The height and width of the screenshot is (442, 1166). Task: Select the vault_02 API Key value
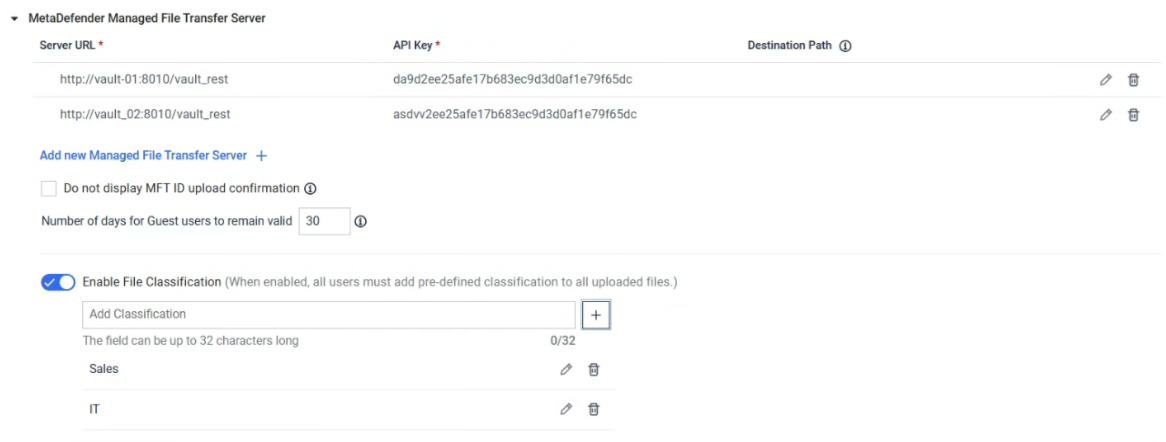(x=515, y=115)
